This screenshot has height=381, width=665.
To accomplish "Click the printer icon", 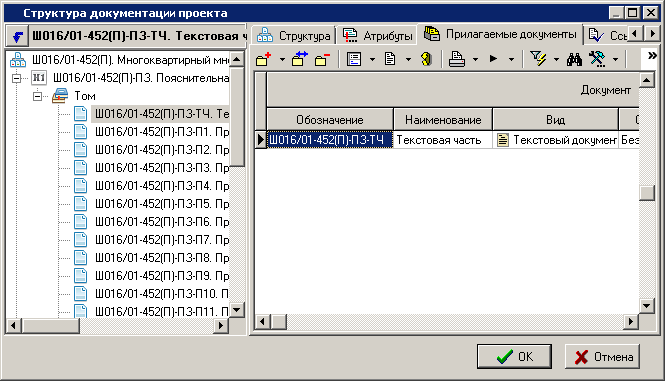I will (457, 59).
